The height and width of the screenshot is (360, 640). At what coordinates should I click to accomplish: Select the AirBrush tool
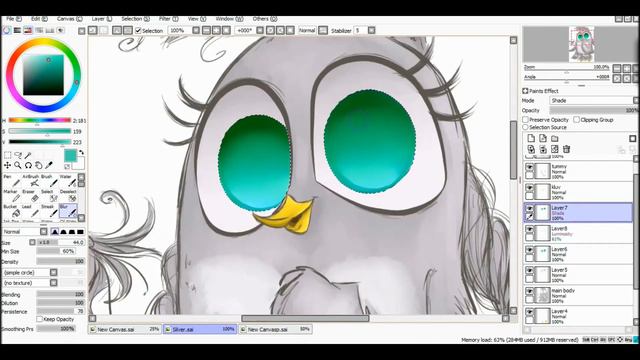[31, 180]
